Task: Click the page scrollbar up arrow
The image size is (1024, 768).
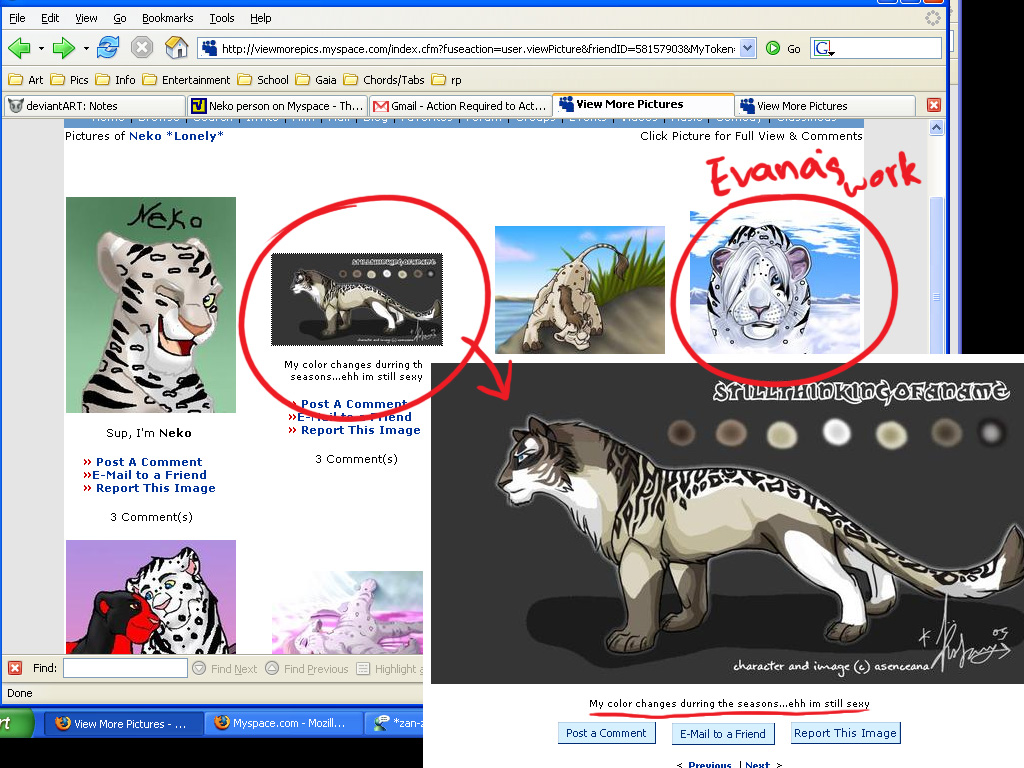Action: tap(936, 127)
